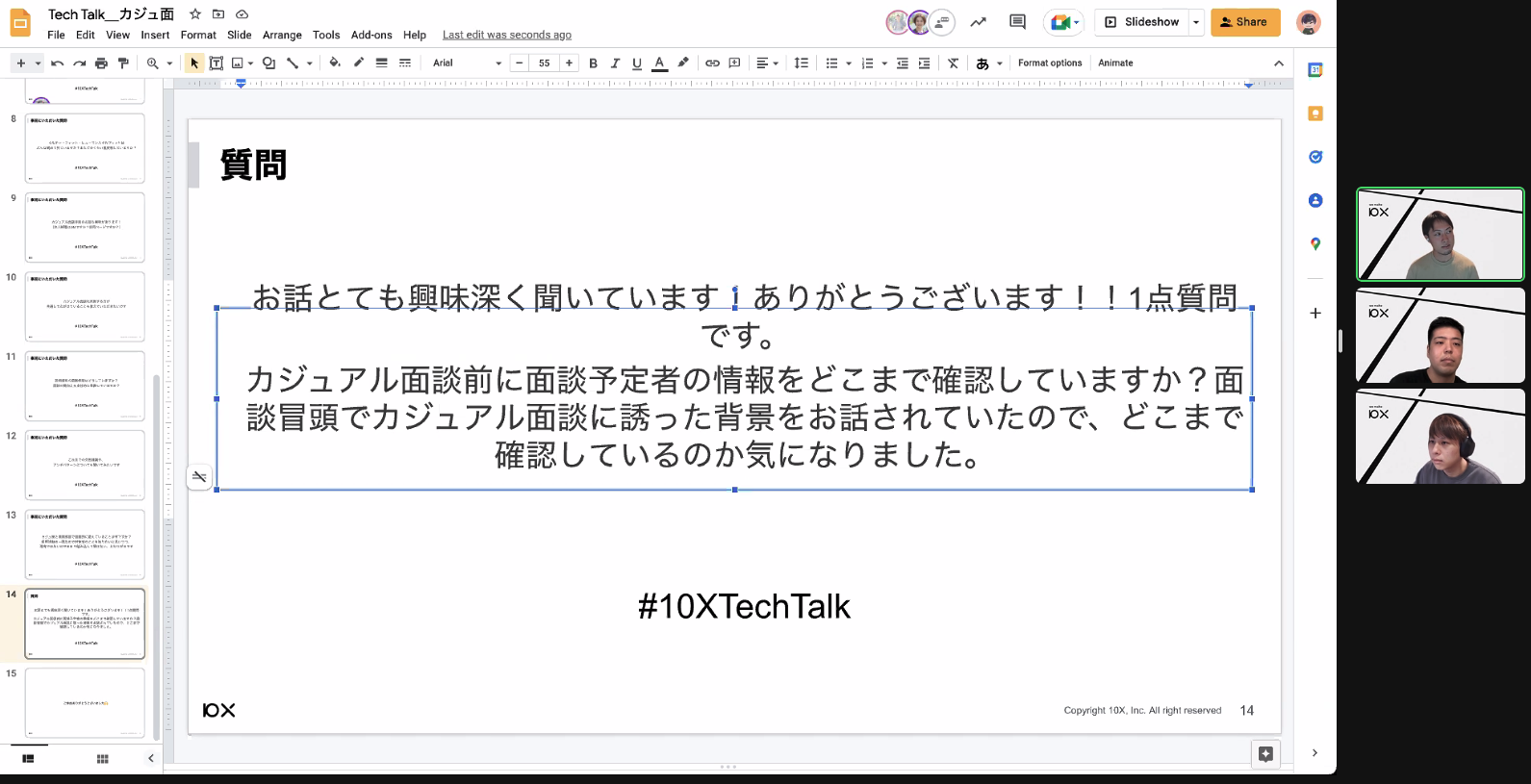The width and height of the screenshot is (1531, 784).
Task: Click the Print icon
Action: pyautogui.click(x=101, y=63)
